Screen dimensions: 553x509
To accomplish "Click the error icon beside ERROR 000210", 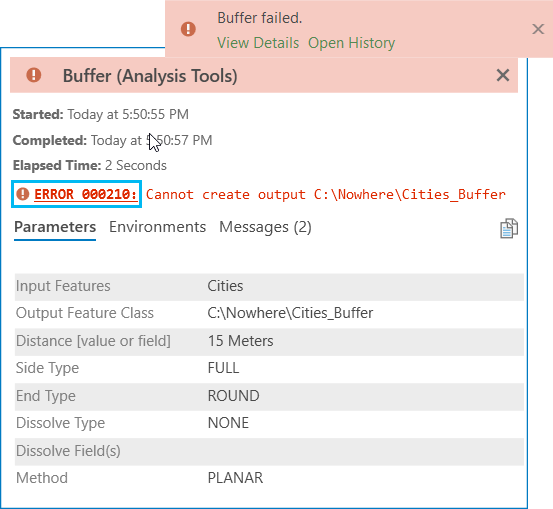I will tap(23, 194).
